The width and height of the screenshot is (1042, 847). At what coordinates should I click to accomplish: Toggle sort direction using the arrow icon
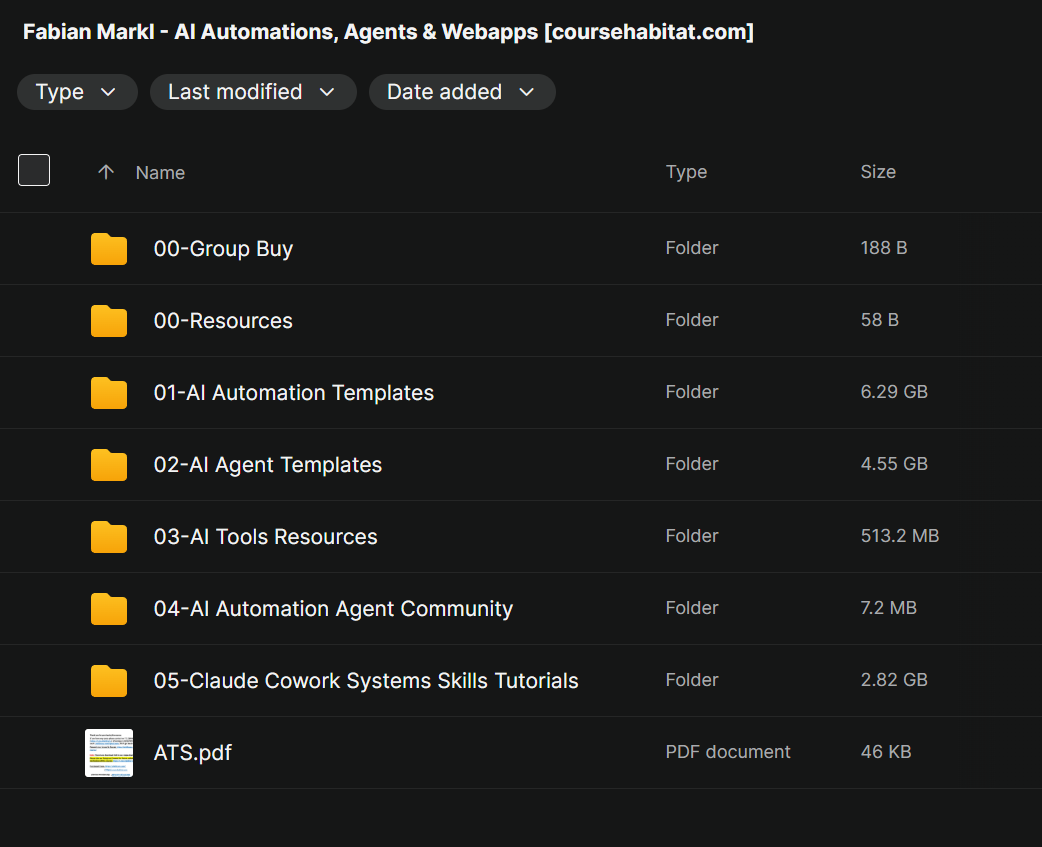click(106, 173)
